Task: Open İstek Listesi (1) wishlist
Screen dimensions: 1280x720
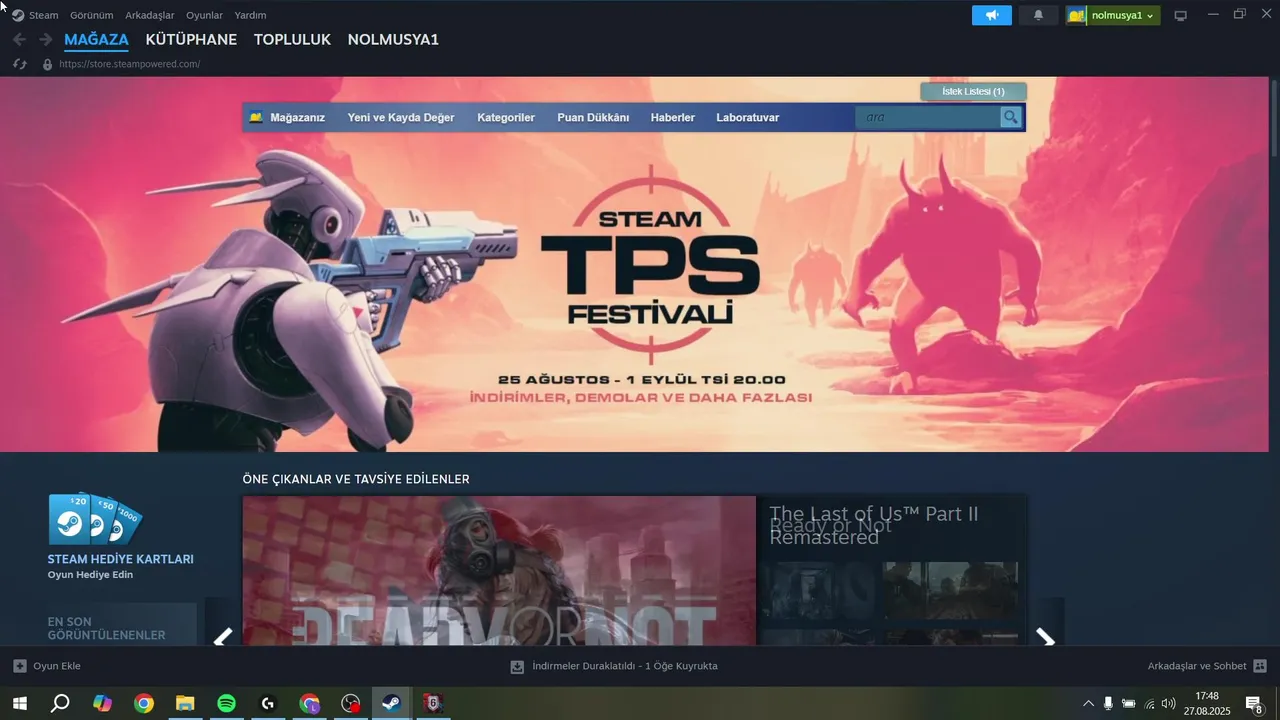Action: (x=973, y=91)
